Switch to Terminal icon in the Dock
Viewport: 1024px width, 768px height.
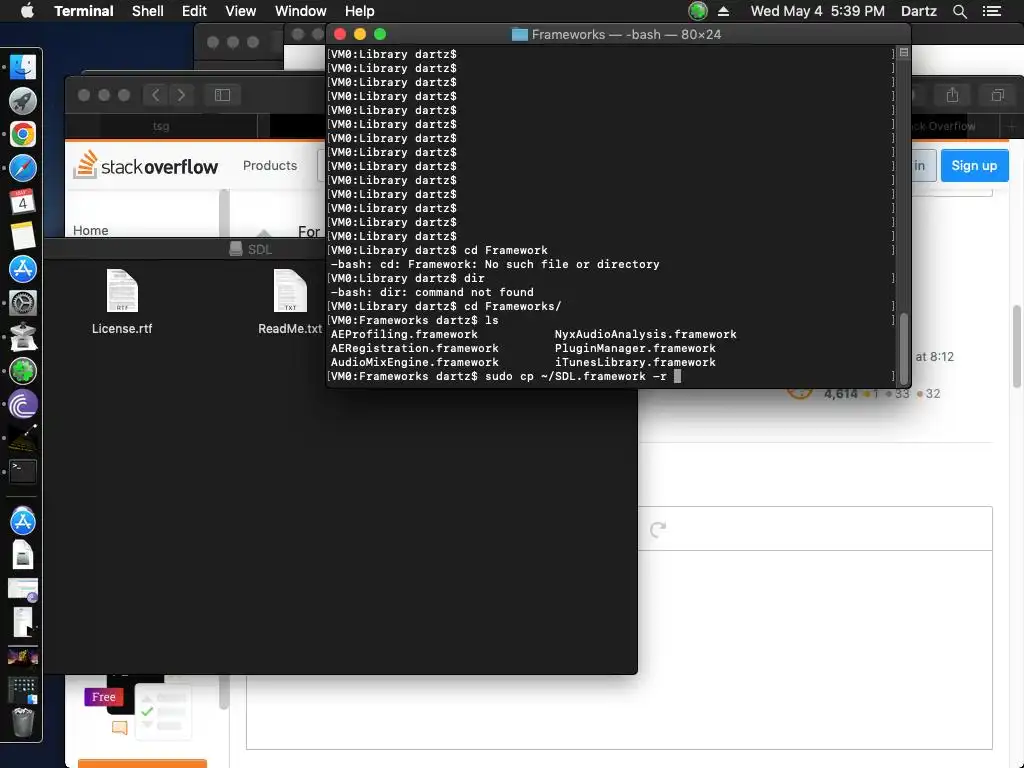coord(23,472)
